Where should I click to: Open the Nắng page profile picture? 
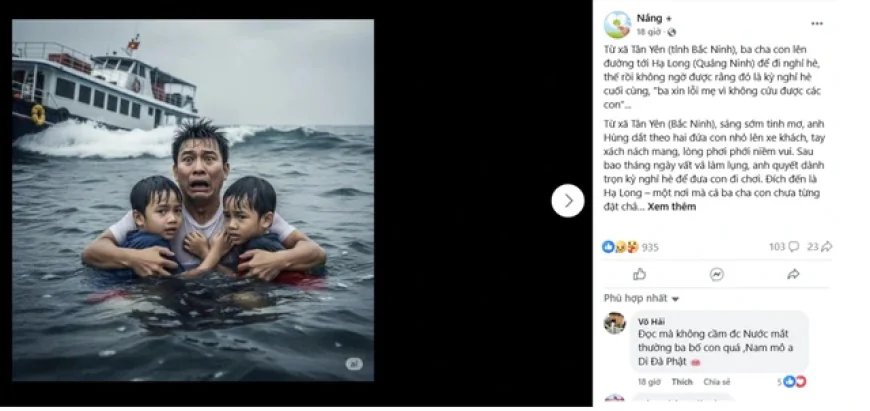[617, 24]
